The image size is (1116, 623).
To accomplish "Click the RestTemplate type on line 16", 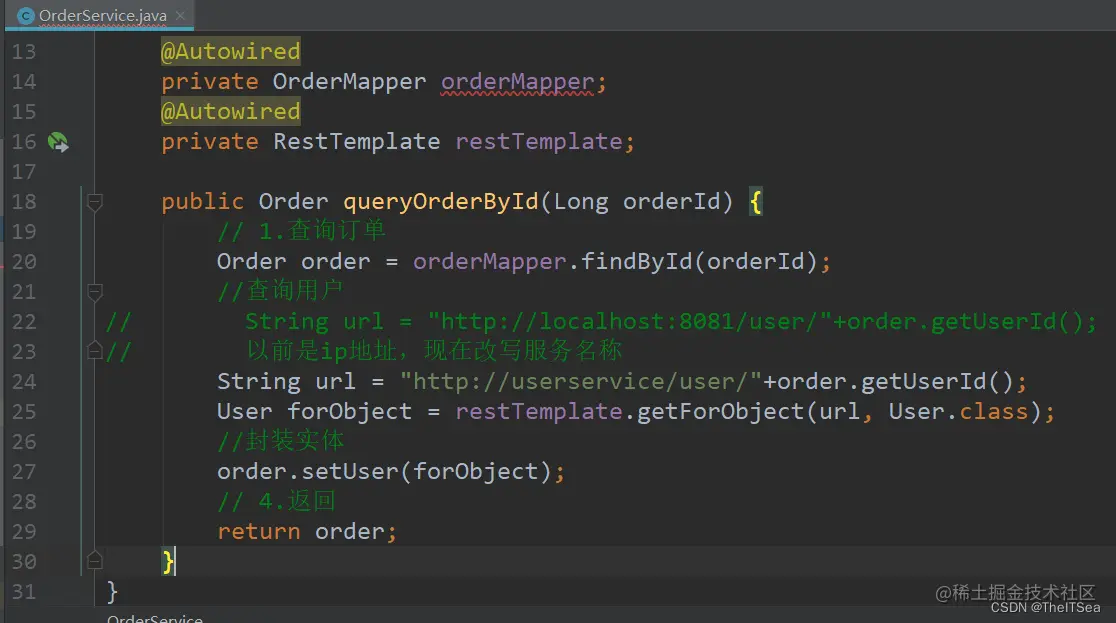I will click(x=357, y=142).
